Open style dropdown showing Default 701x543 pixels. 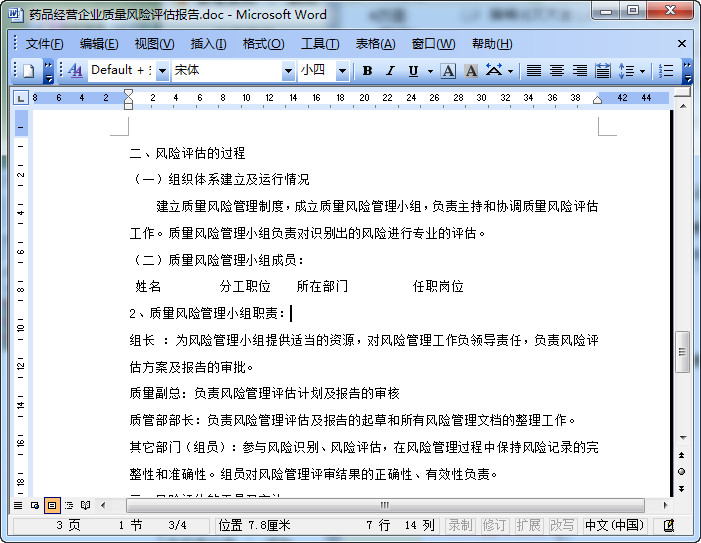pos(163,71)
